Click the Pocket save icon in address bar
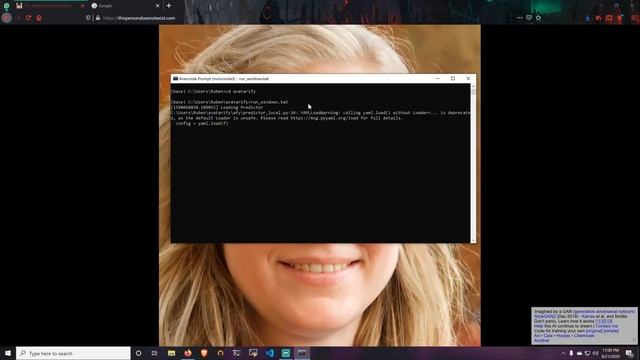The height and width of the screenshot is (360, 640). click(x=529, y=18)
